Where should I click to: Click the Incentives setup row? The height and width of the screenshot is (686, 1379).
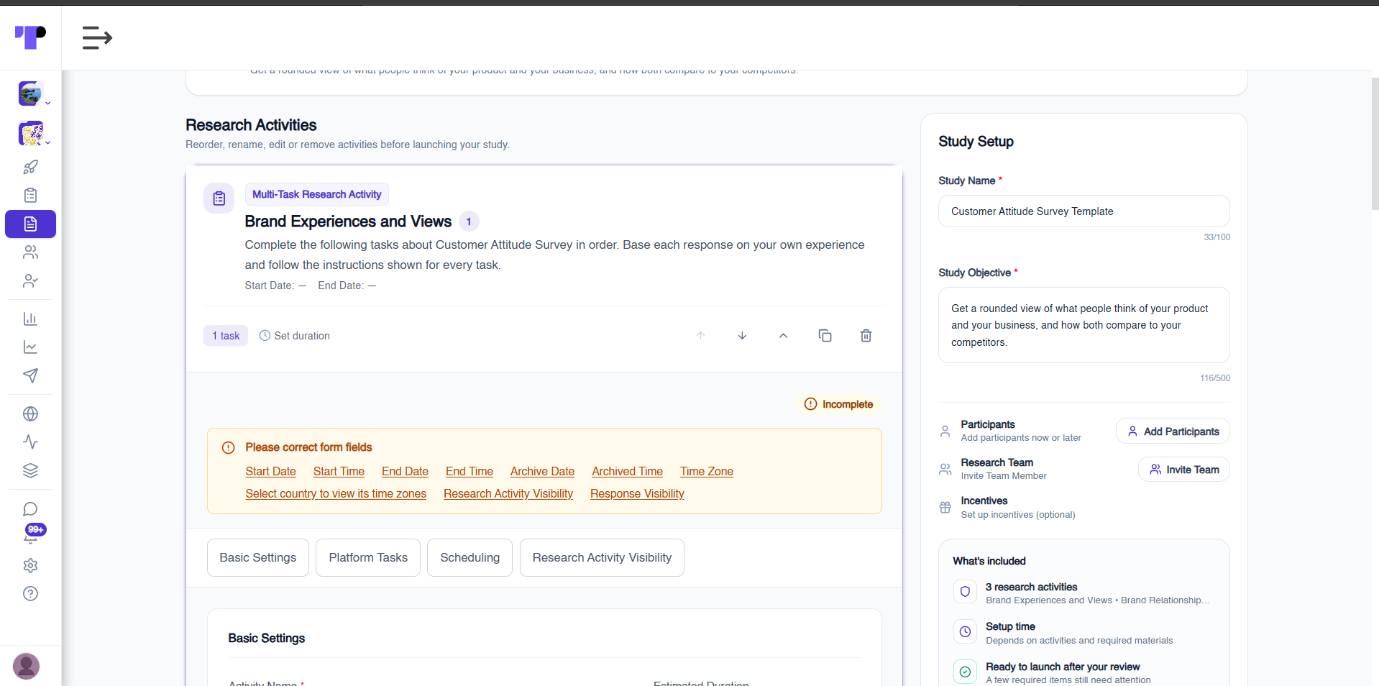pyautogui.click(x=1084, y=507)
